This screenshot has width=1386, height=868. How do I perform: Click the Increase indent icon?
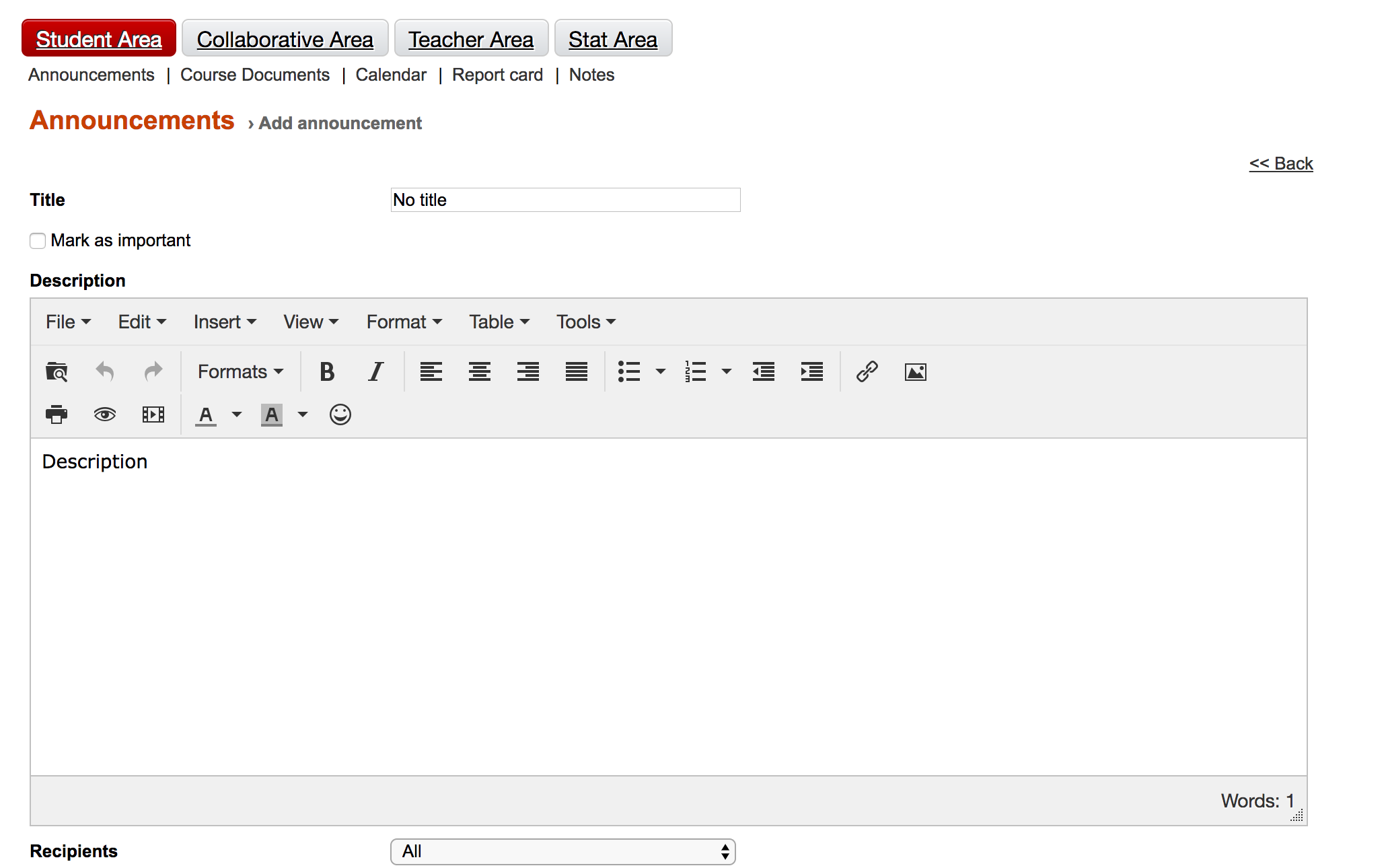click(x=811, y=371)
